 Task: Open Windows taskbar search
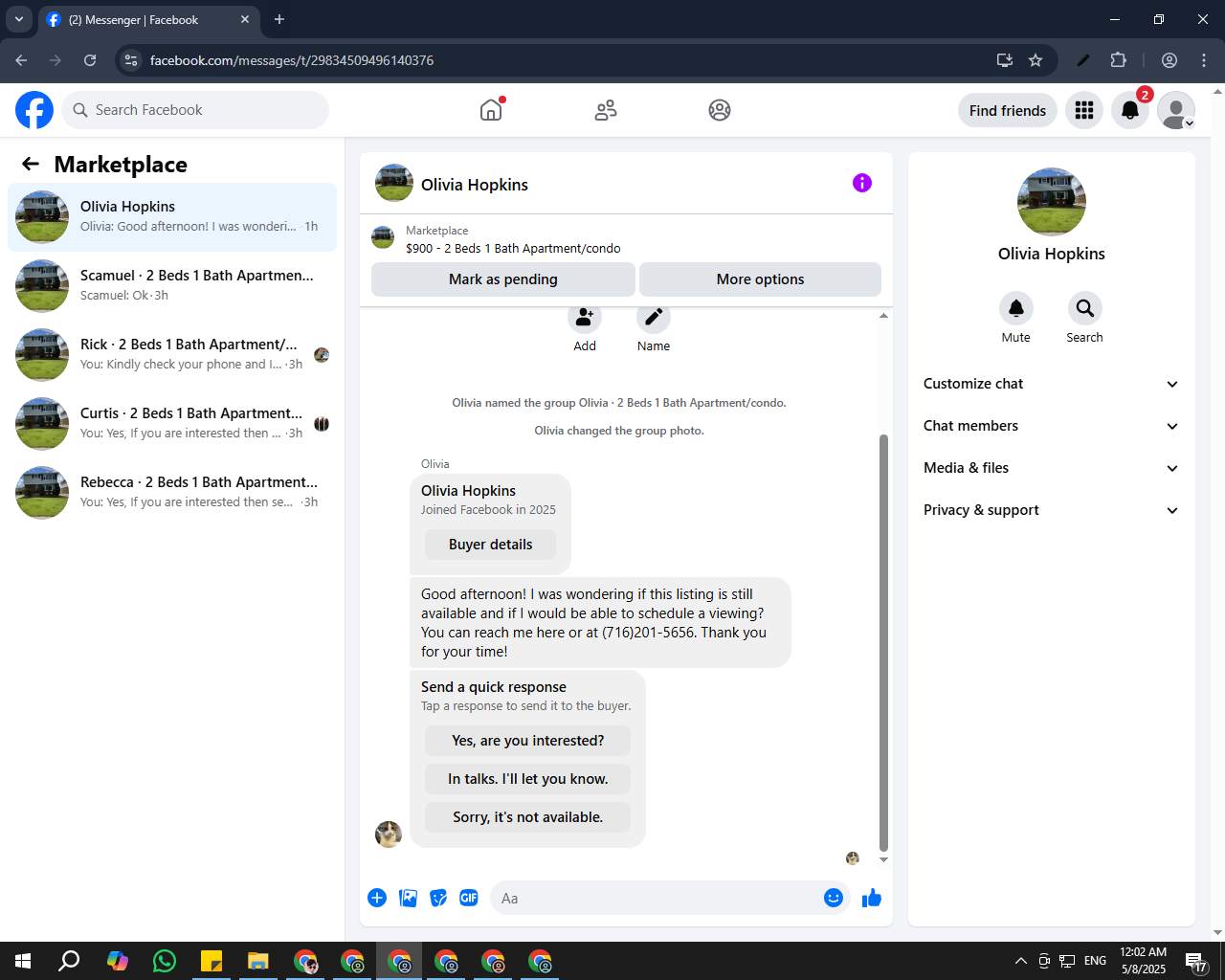pyautogui.click(x=70, y=961)
